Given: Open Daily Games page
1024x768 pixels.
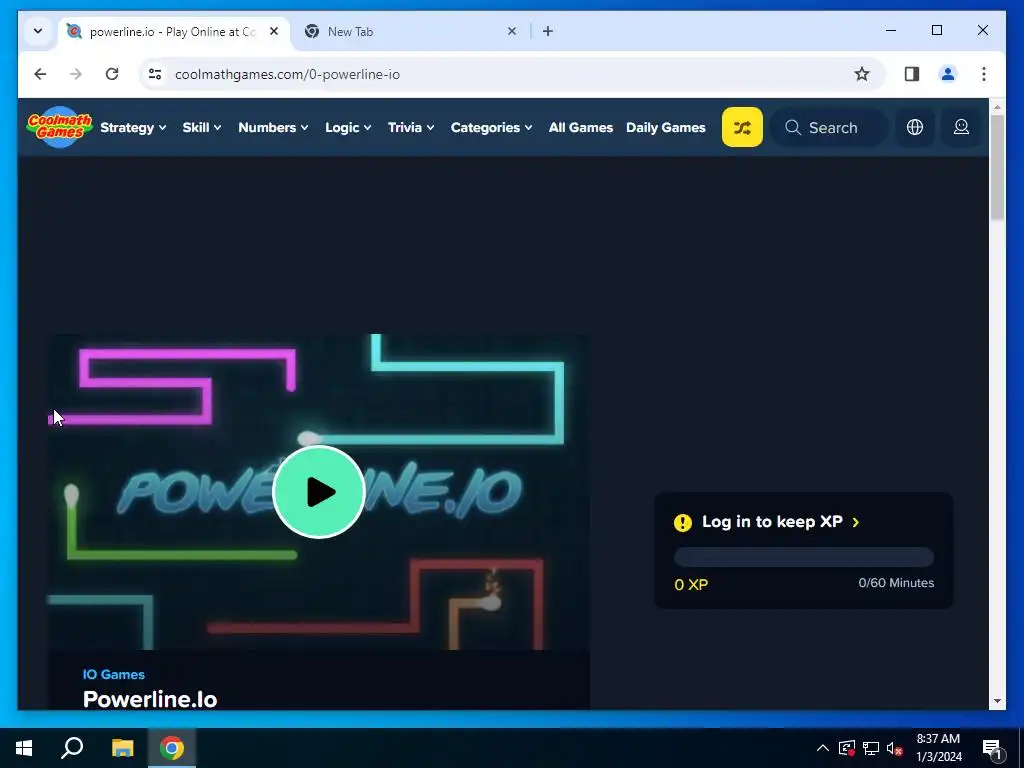Looking at the screenshot, I should (665, 127).
